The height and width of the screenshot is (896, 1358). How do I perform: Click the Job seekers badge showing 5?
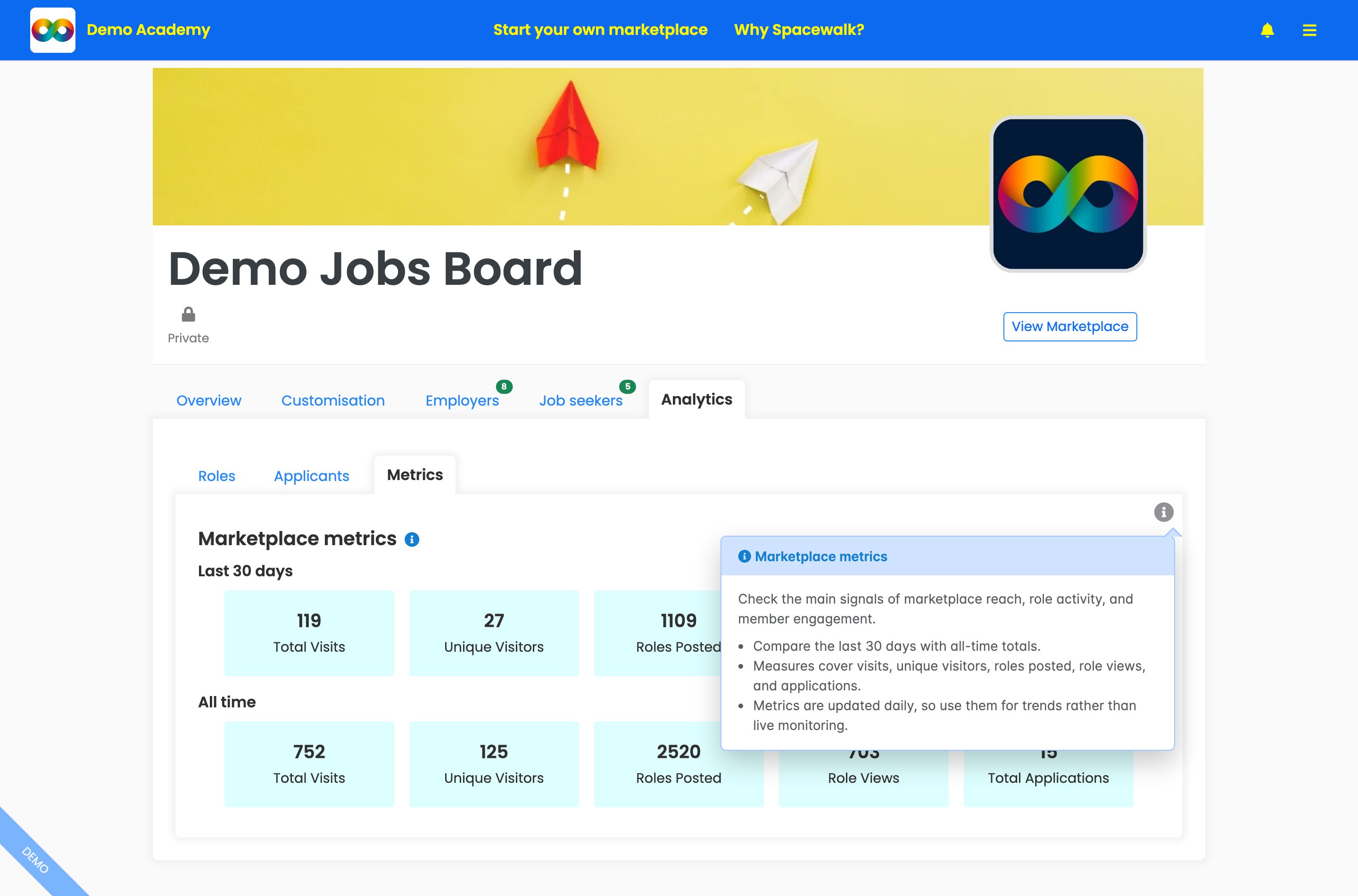[627, 387]
